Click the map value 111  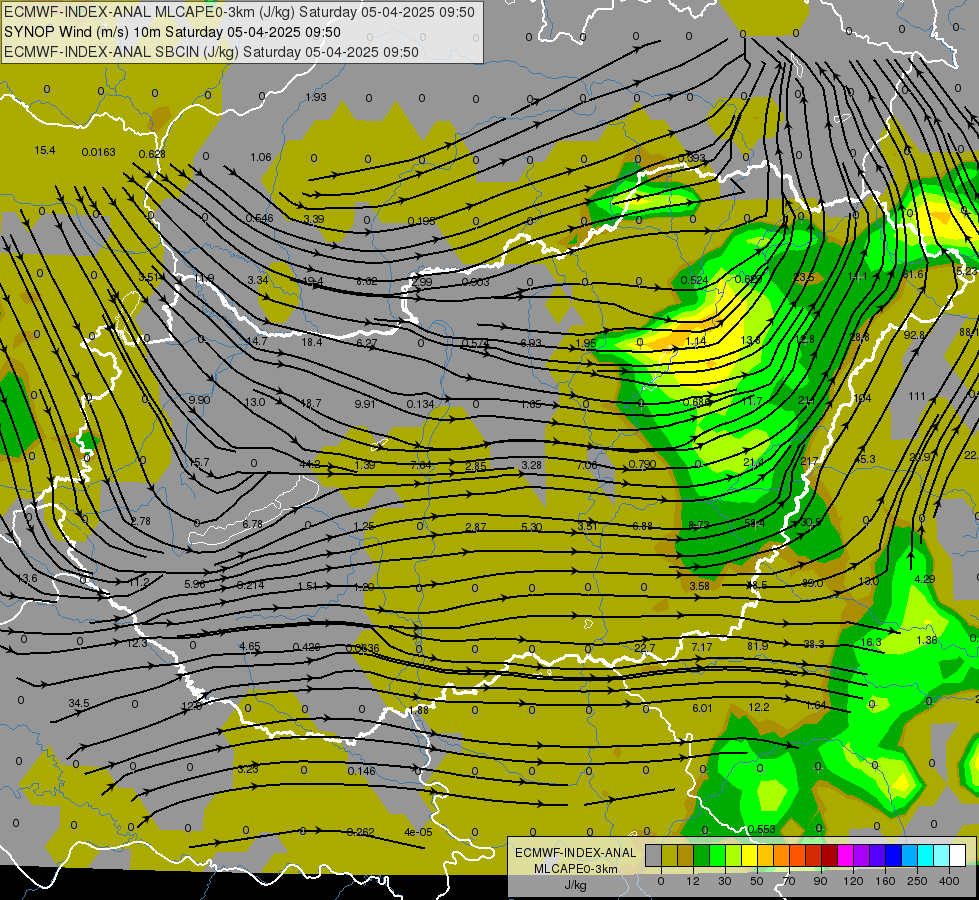coord(917,397)
